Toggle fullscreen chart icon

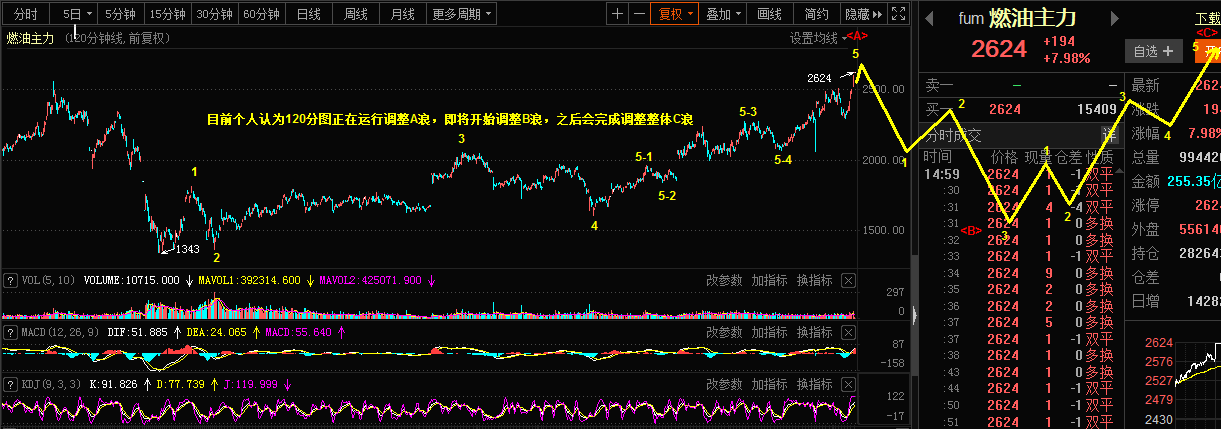click(898, 14)
